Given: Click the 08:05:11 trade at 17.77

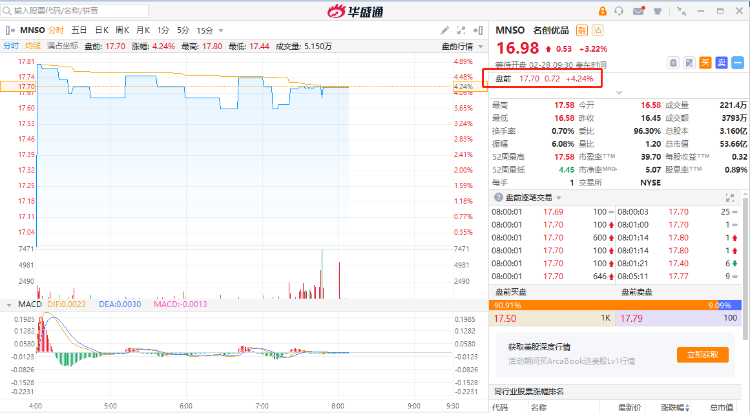Looking at the screenshot, I should 677,276.
